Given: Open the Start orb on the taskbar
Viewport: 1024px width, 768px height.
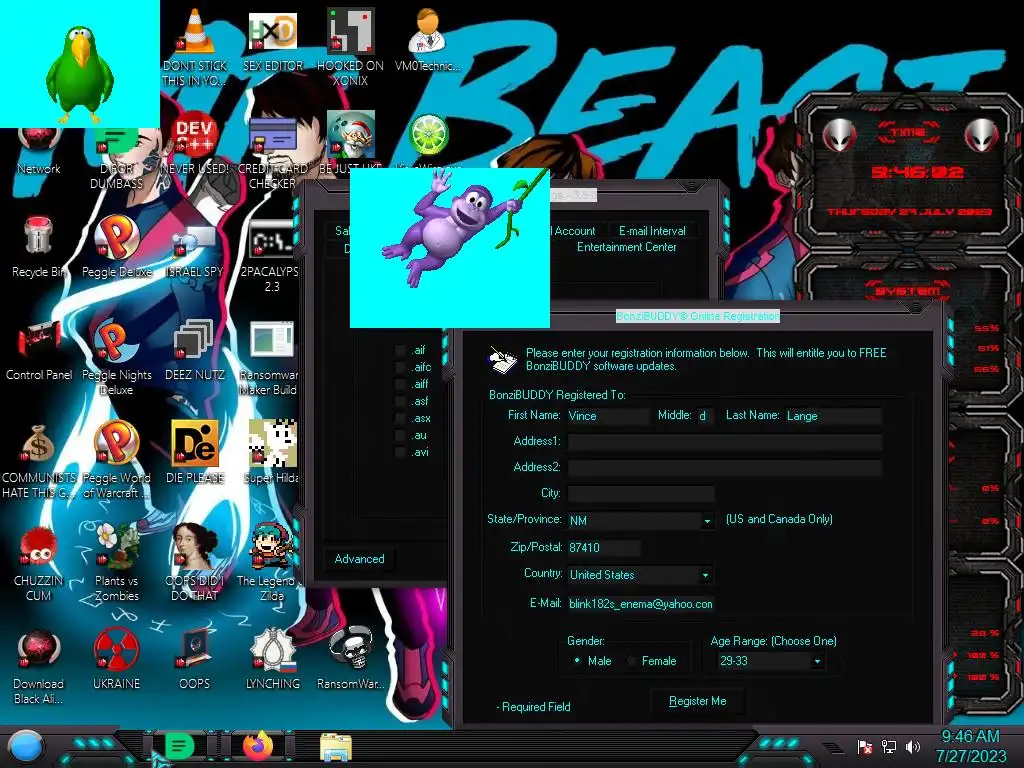Looking at the screenshot, I should [x=25, y=746].
